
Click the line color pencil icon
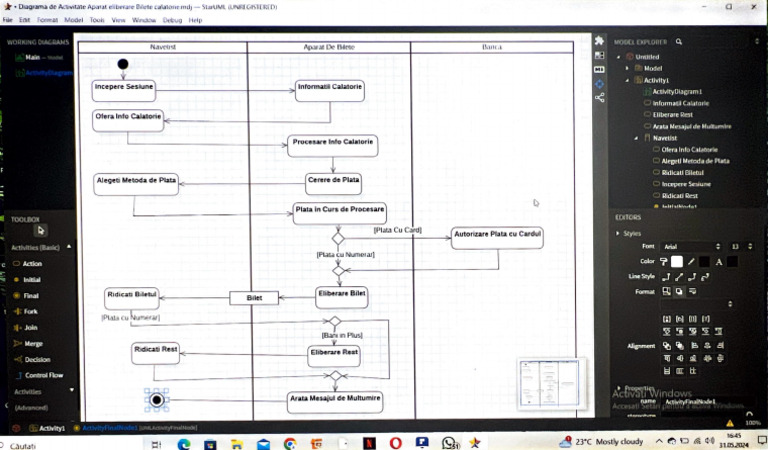691,261
